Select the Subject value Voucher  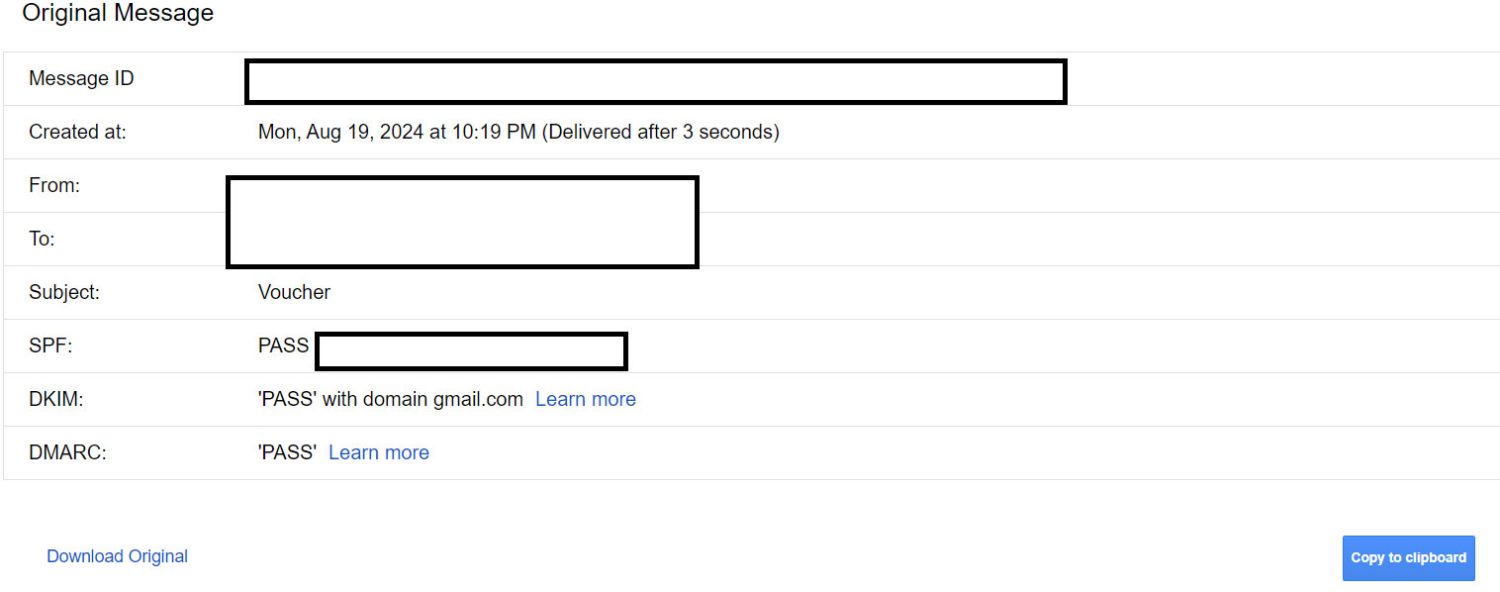293,291
